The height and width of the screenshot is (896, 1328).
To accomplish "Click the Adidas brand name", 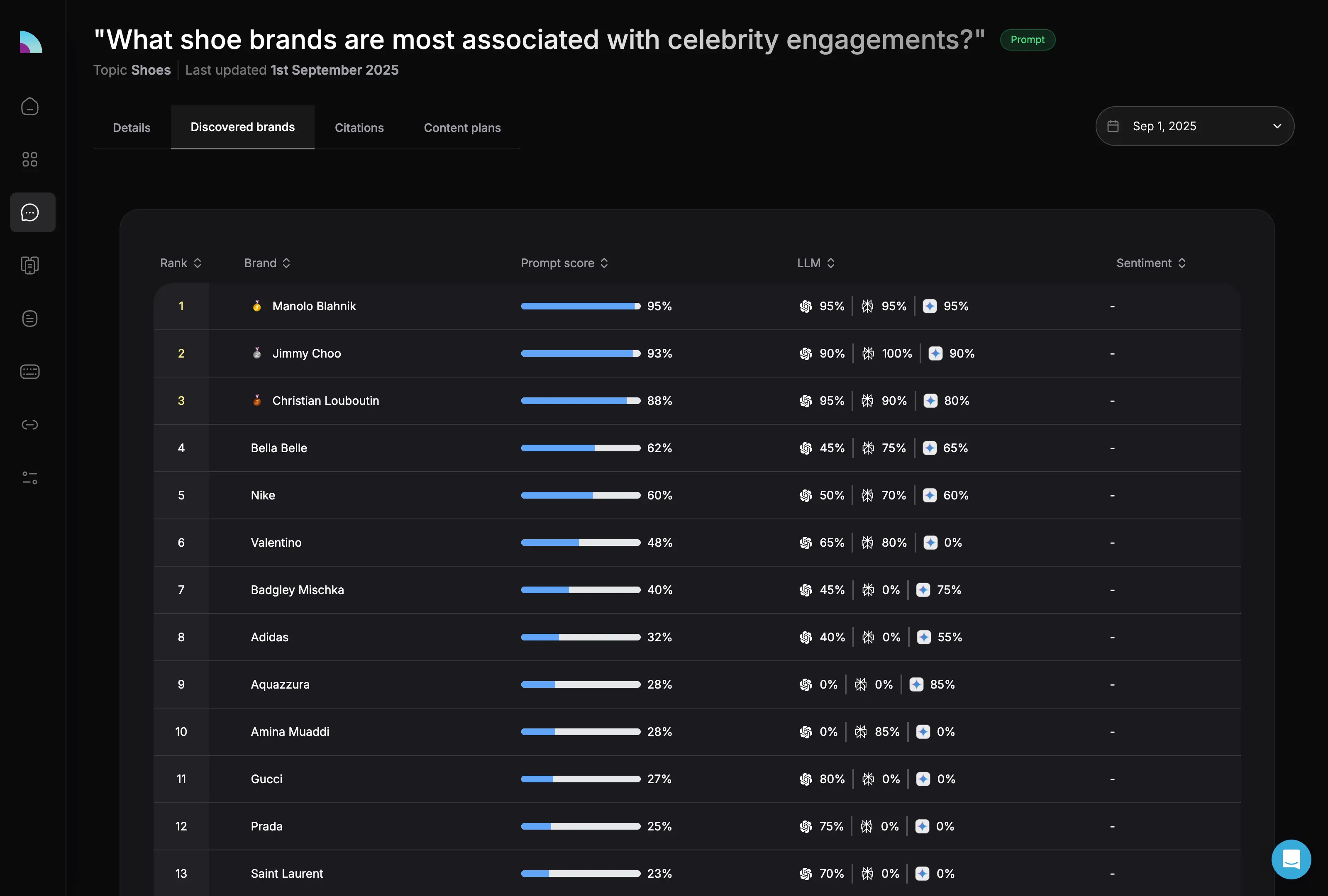I will pyautogui.click(x=269, y=637).
